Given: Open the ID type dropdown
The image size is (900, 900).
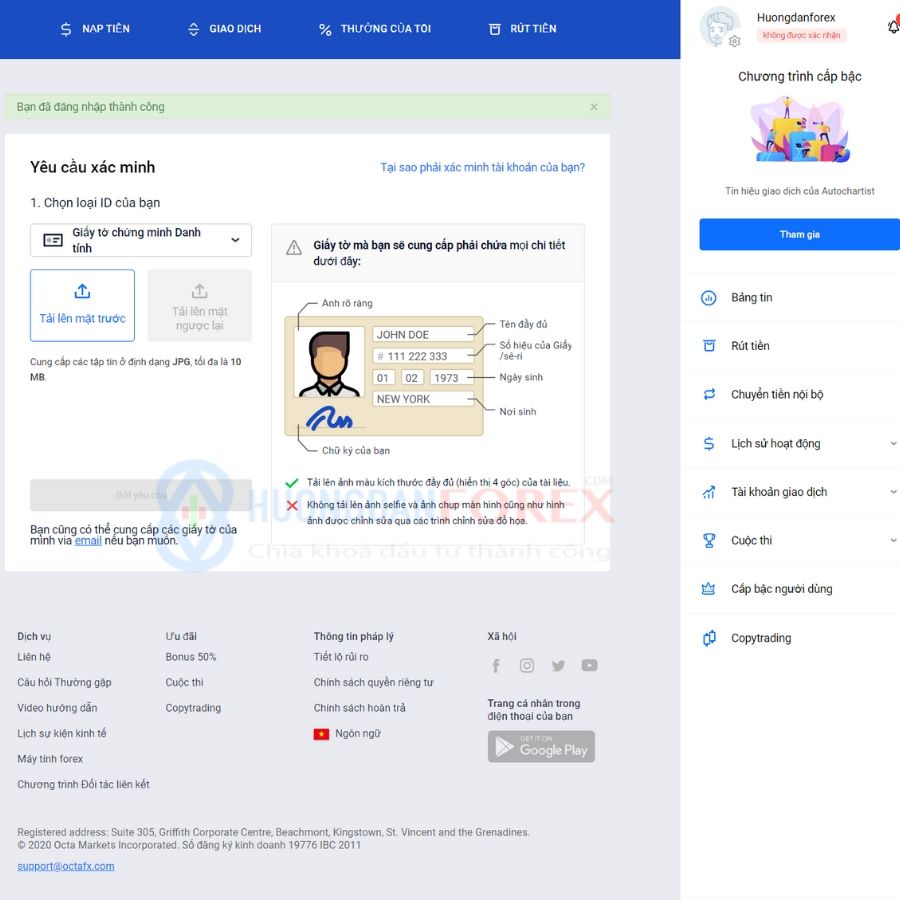Looking at the screenshot, I should pos(141,240).
